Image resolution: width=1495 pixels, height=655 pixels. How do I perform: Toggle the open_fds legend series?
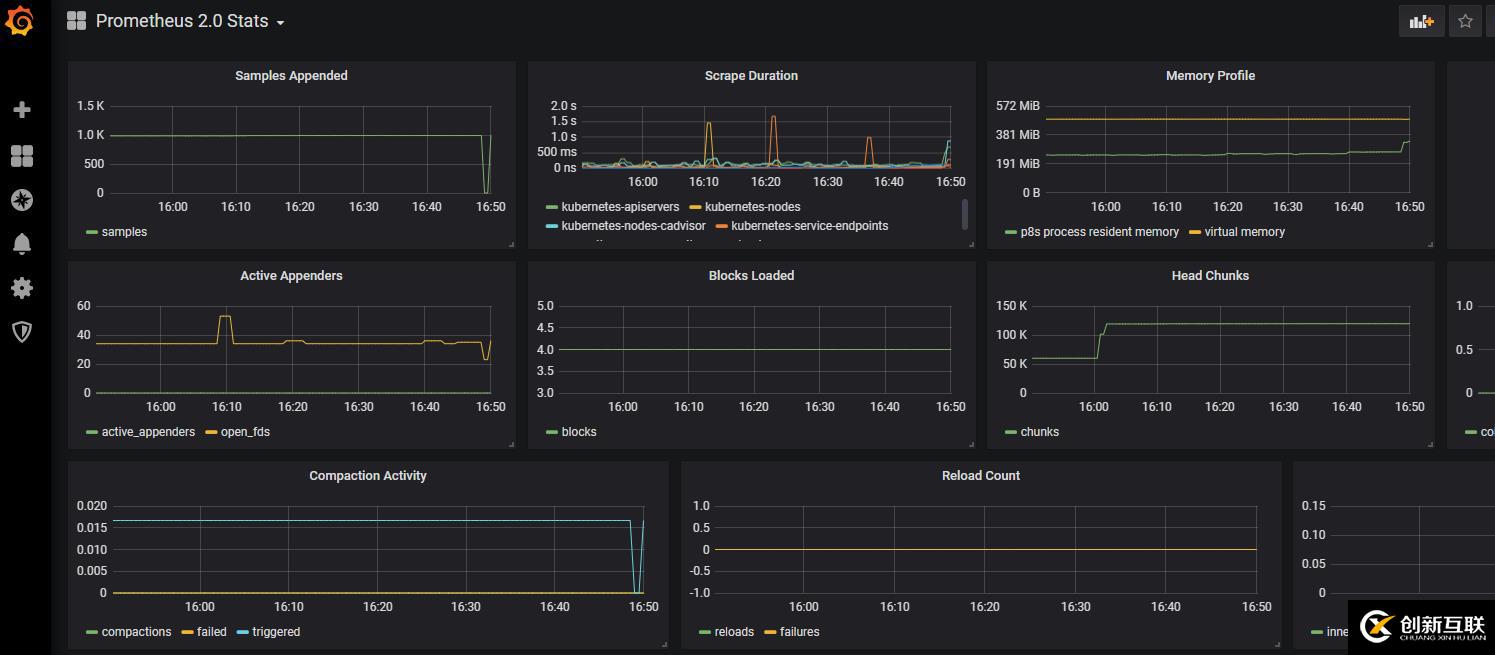click(245, 432)
